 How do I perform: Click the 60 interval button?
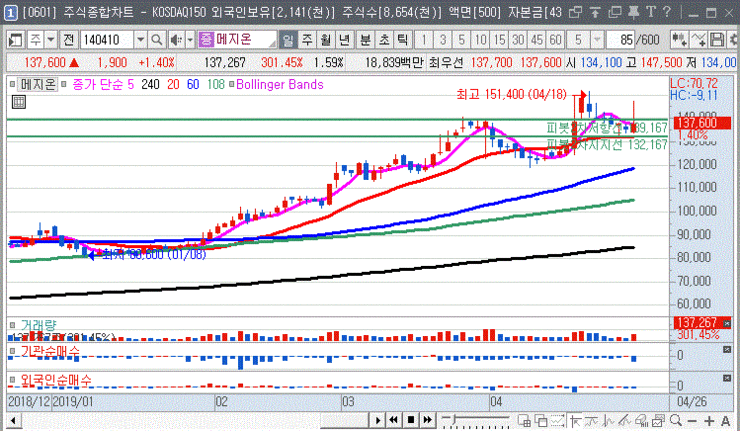(556, 40)
